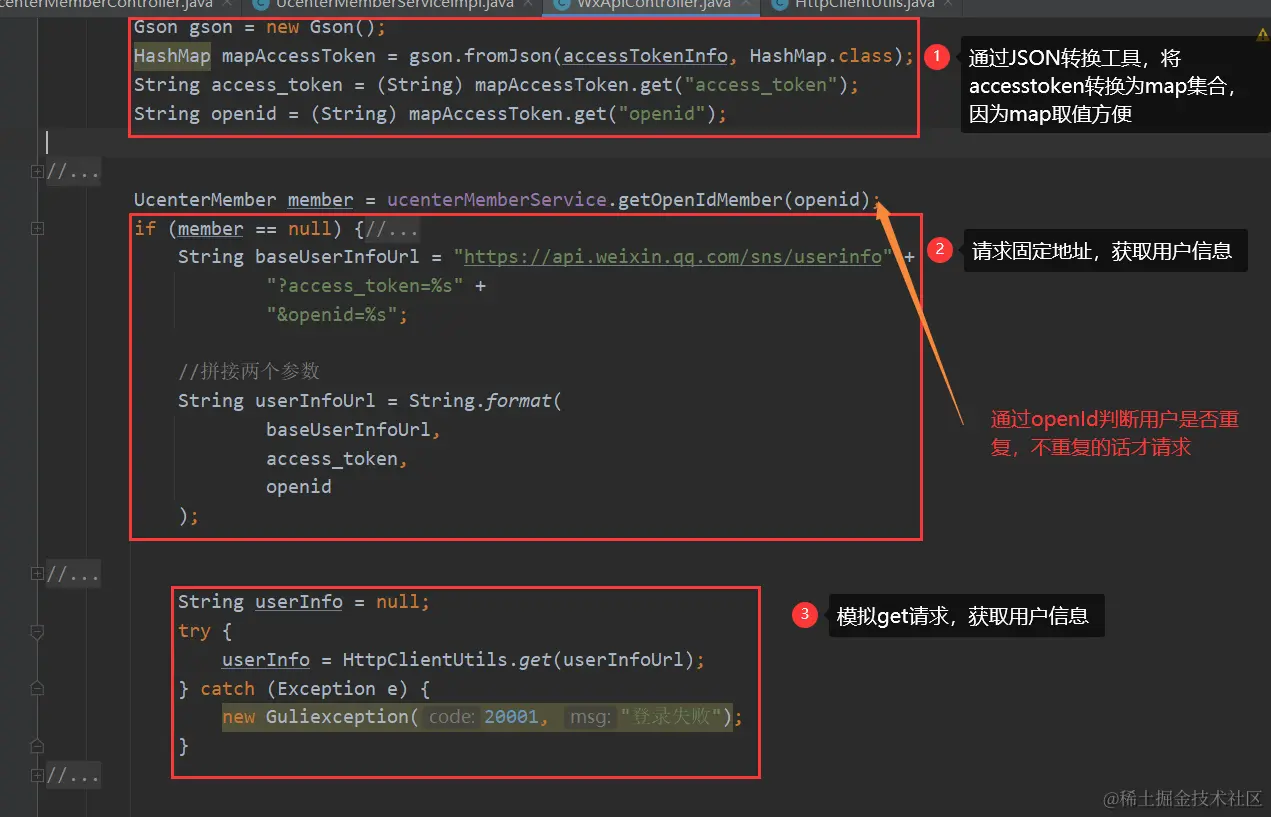Screen dimensions: 1271x817
Task: Switch to the UcenterMemberController.java tab
Action: [x=106, y=5]
